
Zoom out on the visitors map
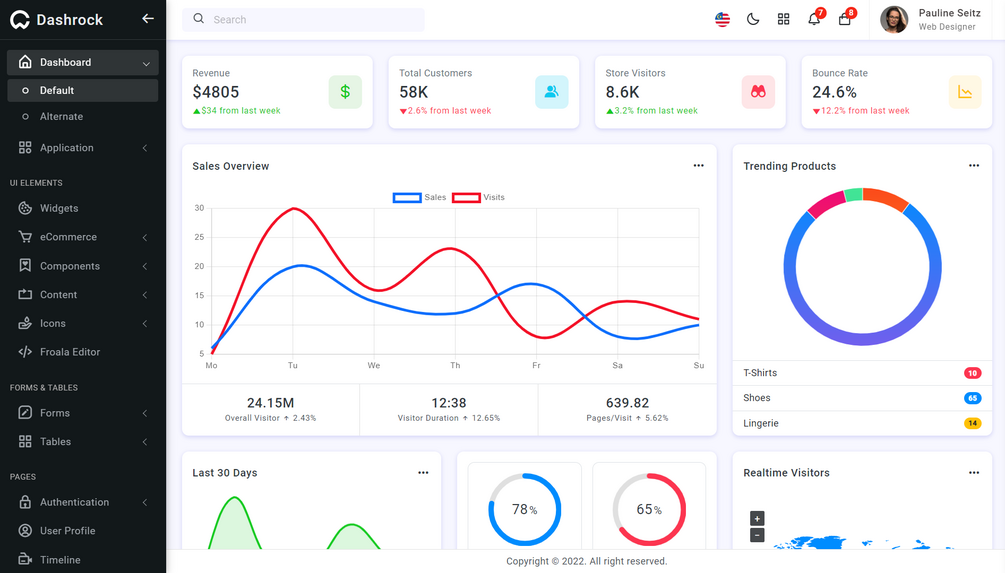pyautogui.click(x=757, y=535)
